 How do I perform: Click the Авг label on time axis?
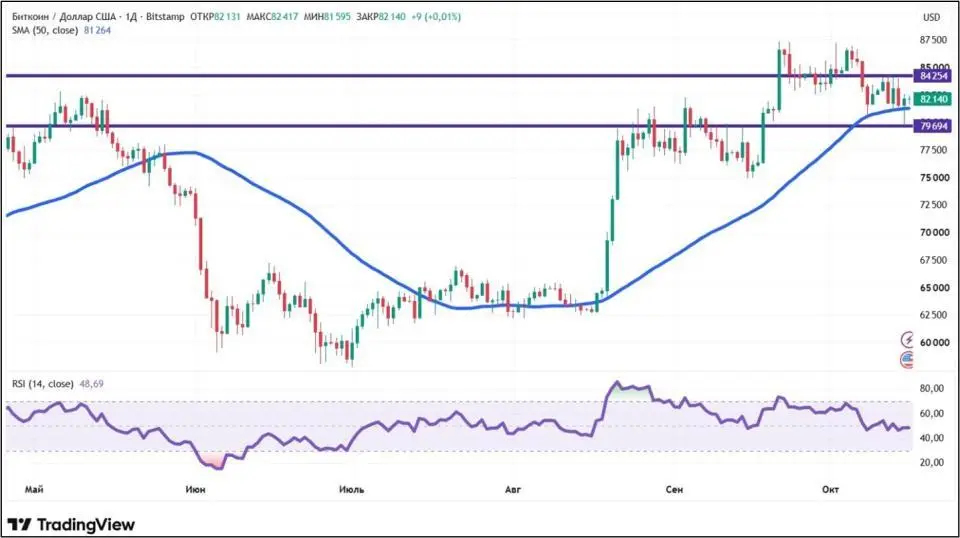point(513,490)
